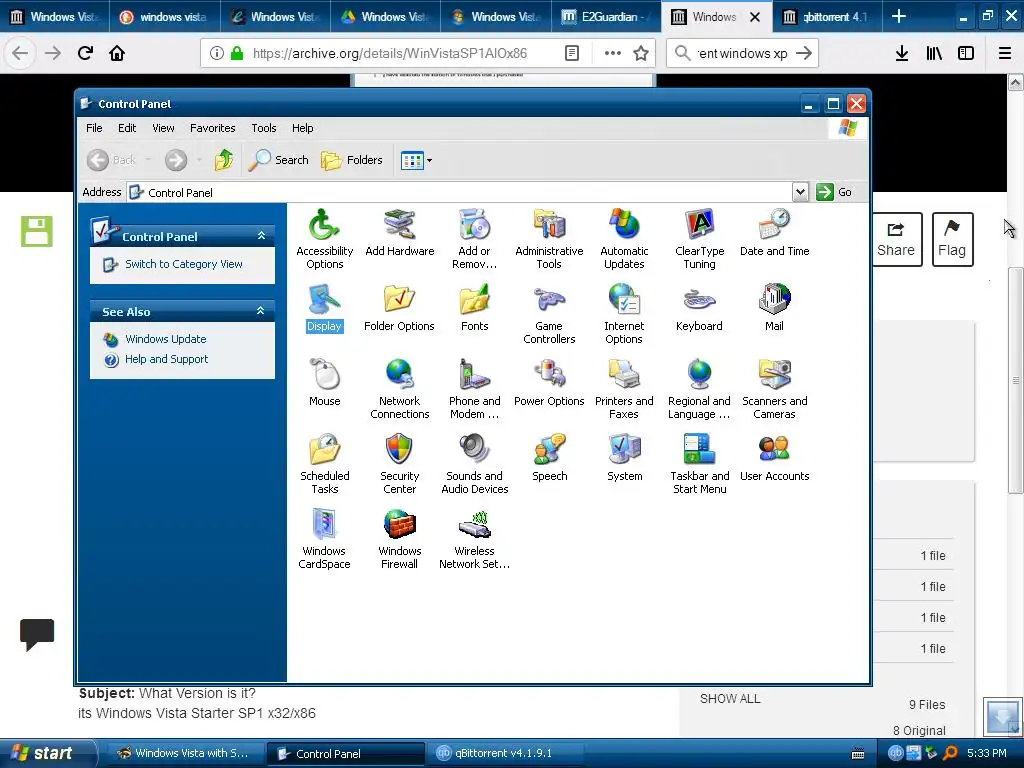Open the System applet
The height and width of the screenshot is (768, 1024).
(624, 458)
